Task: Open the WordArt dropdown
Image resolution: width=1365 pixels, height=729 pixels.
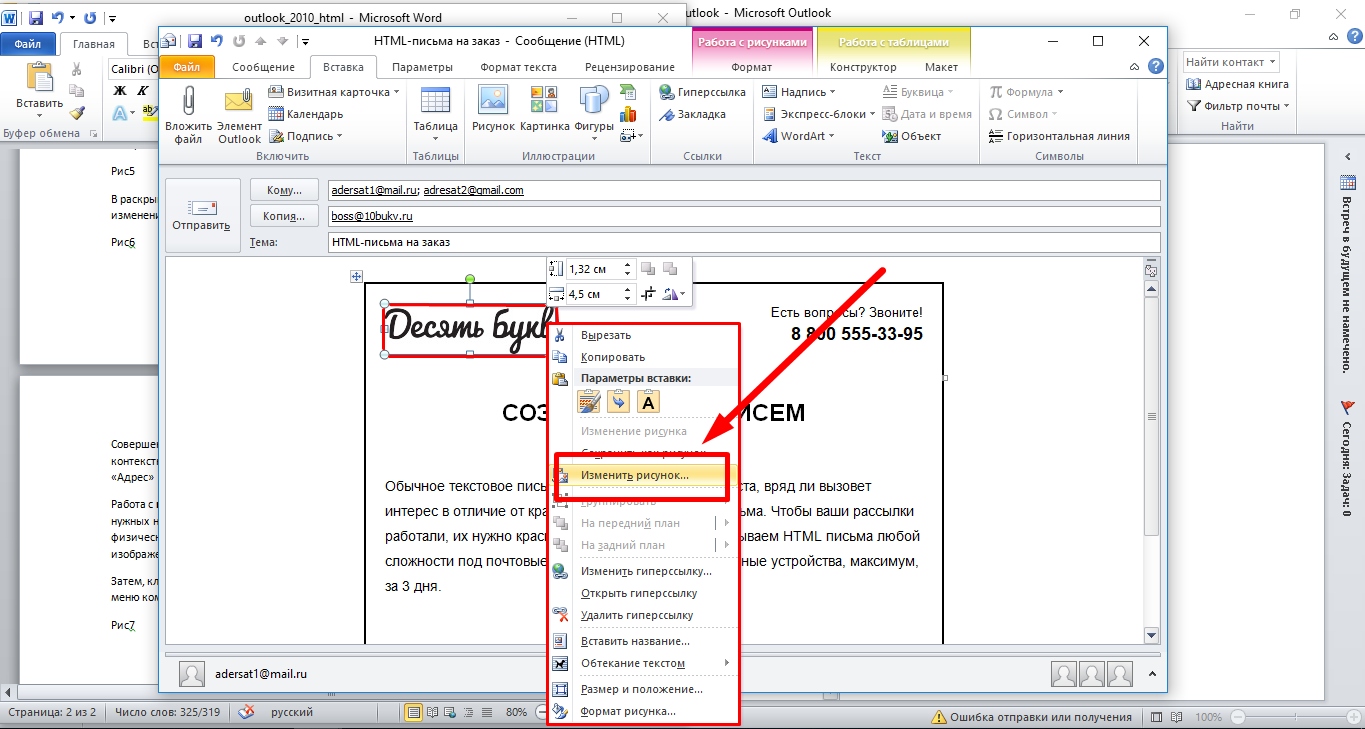Action: [833, 136]
